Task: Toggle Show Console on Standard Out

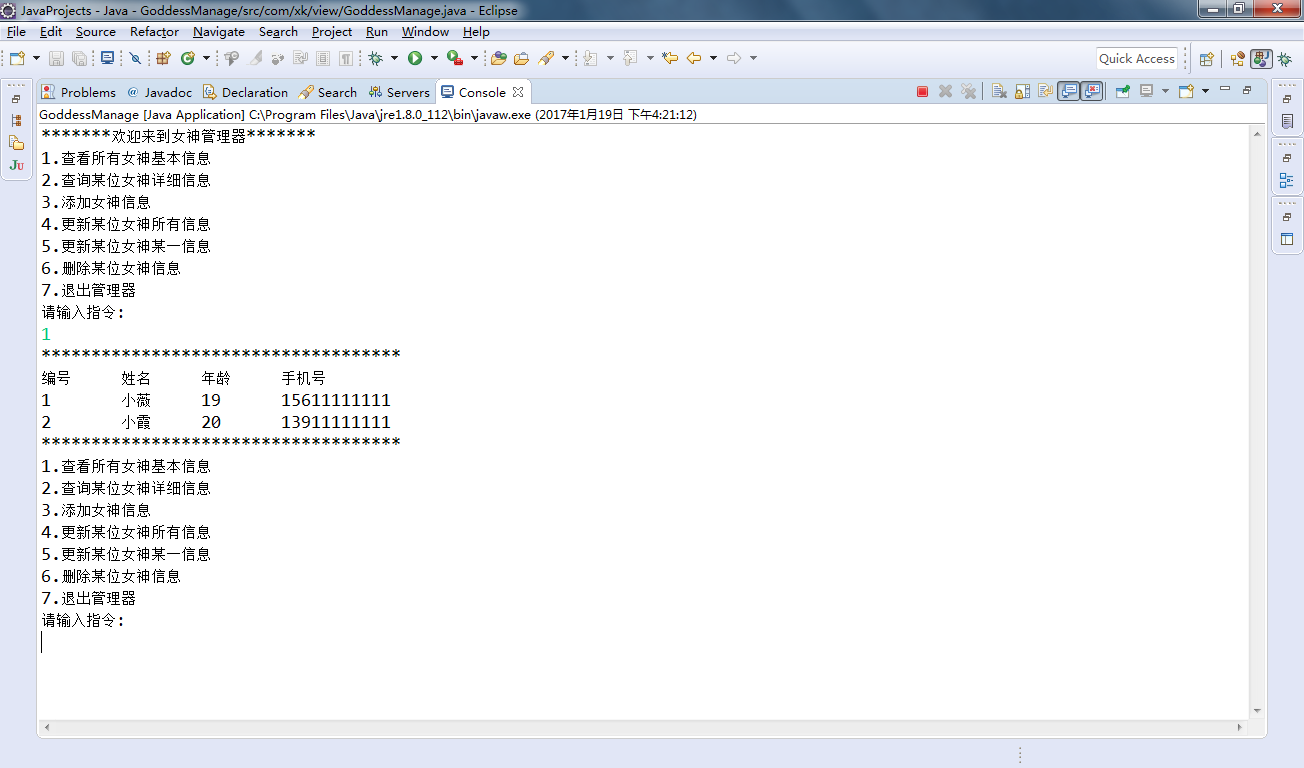Action: pyautogui.click(x=1068, y=91)
